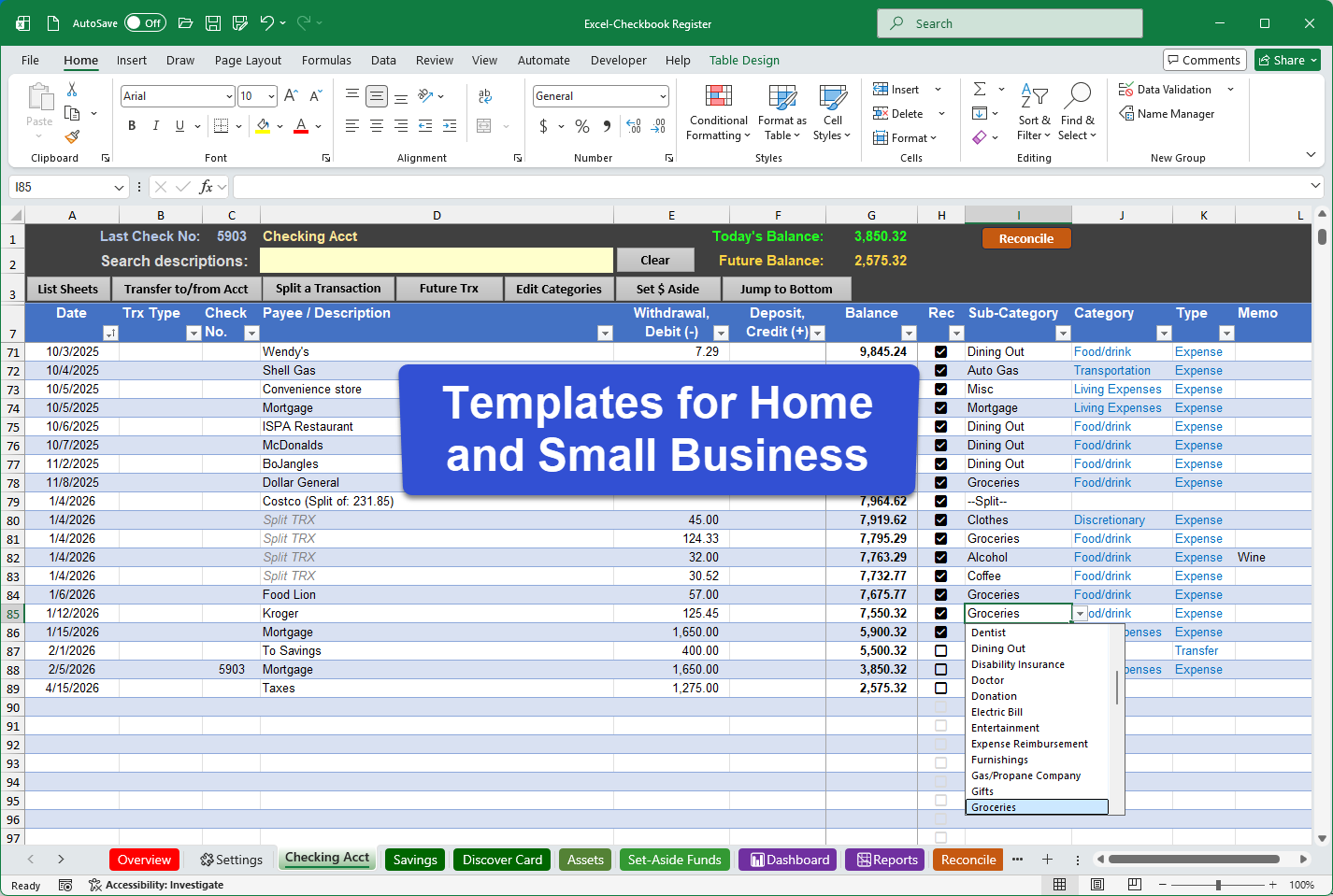Open the Fill Color paint bucket icon

coord(265,124)
